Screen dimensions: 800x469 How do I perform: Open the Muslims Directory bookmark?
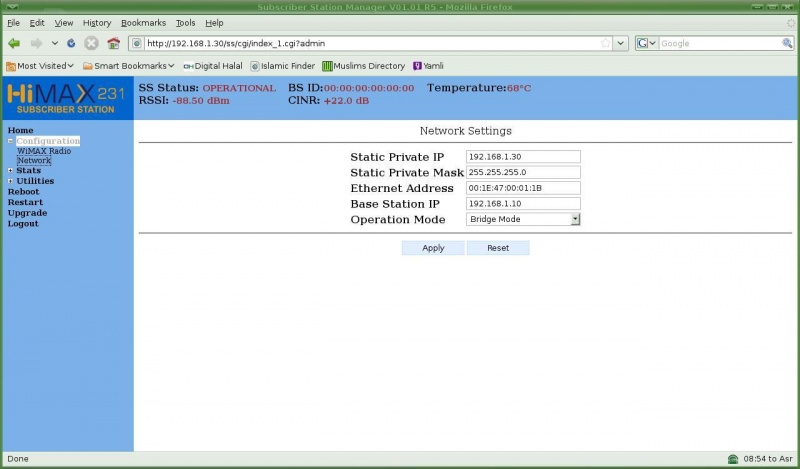[363, 66]
